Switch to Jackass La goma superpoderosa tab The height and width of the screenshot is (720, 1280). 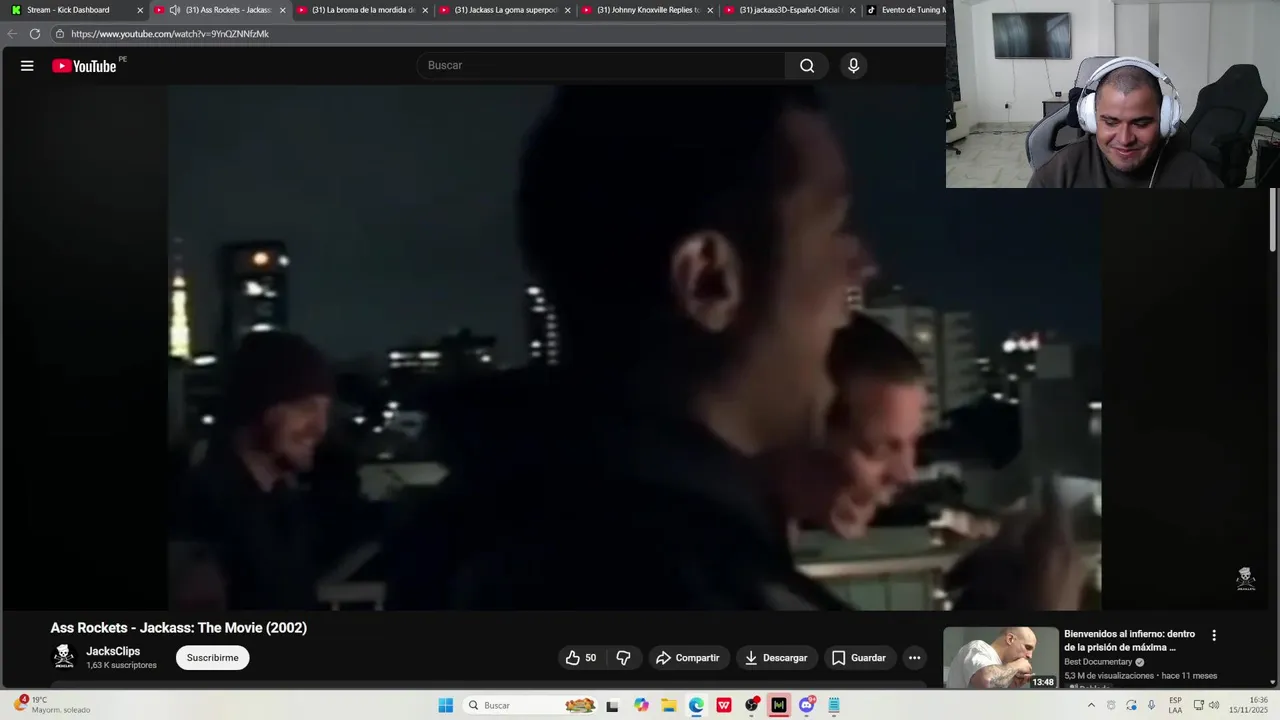(506, 10)
